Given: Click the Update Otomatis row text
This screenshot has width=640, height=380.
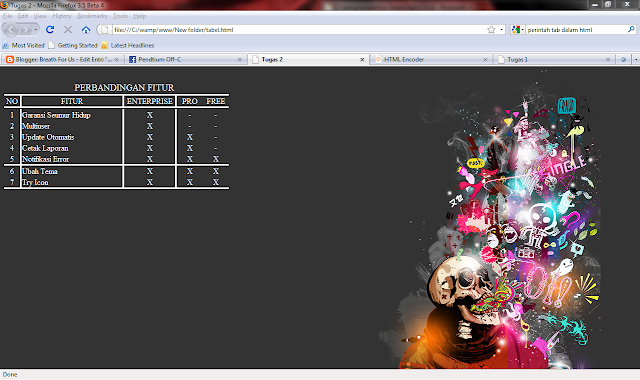Looking at the screenshot, I should click(48, 137).
